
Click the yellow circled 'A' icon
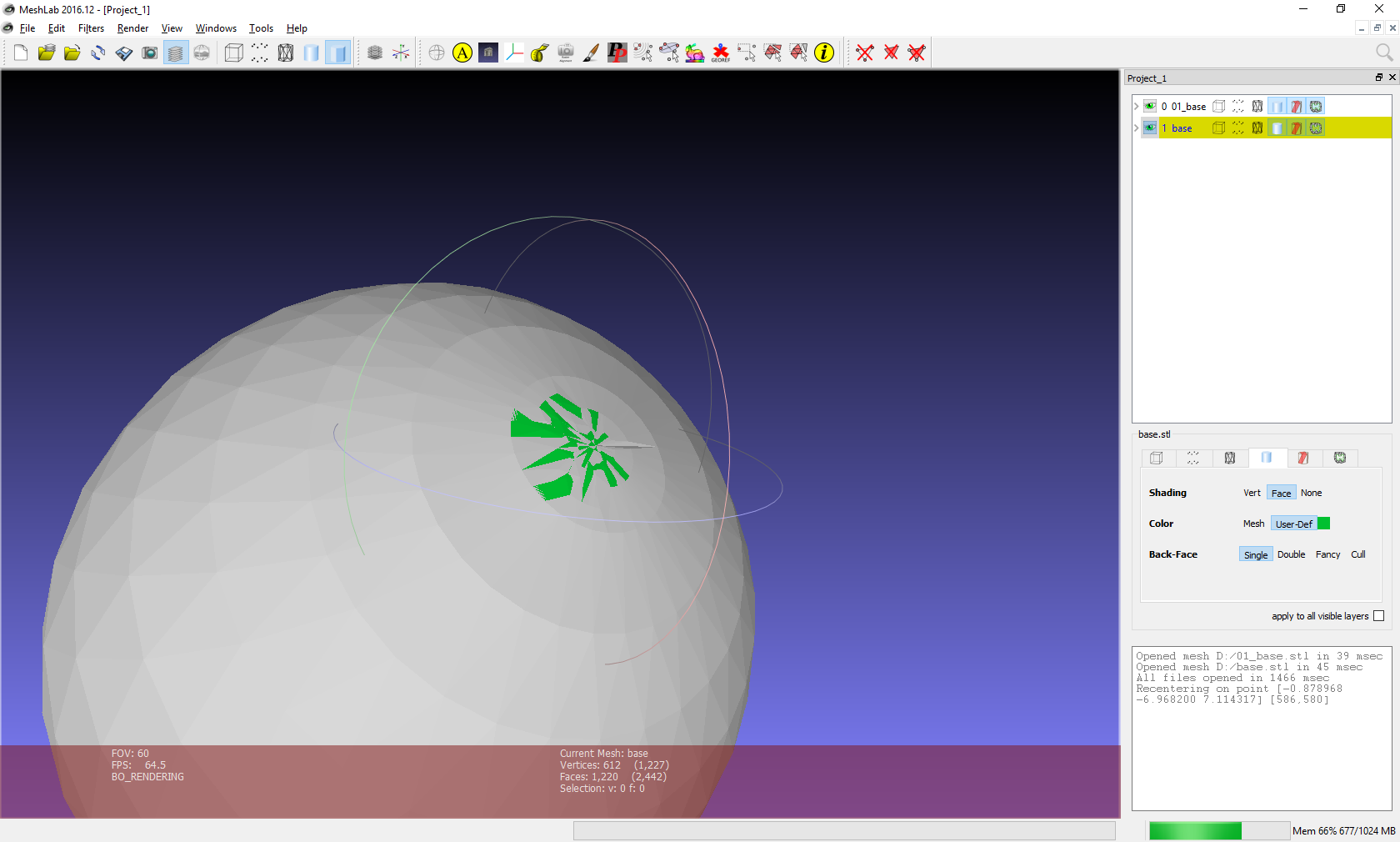coord(462,53)
